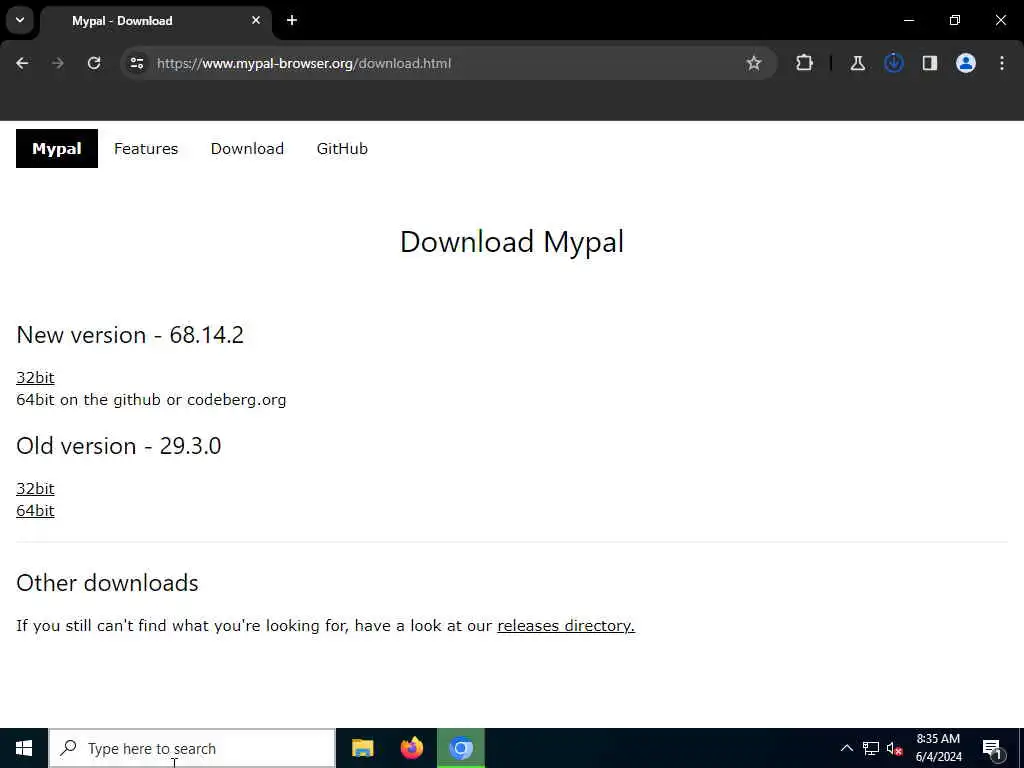The height and width of the screenshot is (768, 1024).
Task: Open the network status tray icon
Action: coord(871,748)
